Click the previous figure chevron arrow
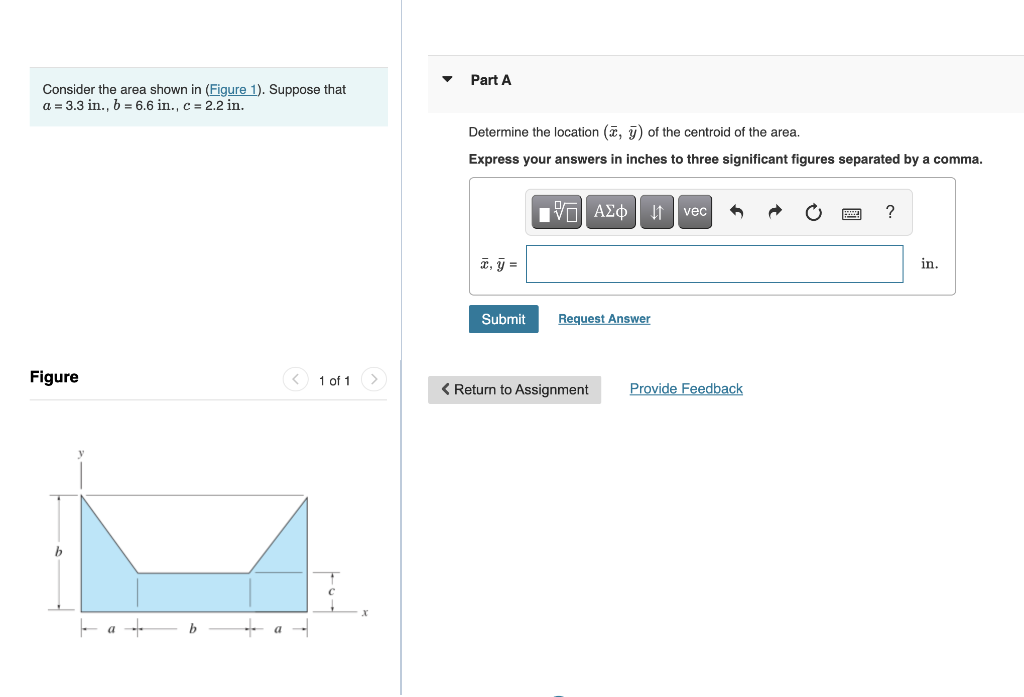Viewport: 1024px width, 697px height. [x=296, y=380]
